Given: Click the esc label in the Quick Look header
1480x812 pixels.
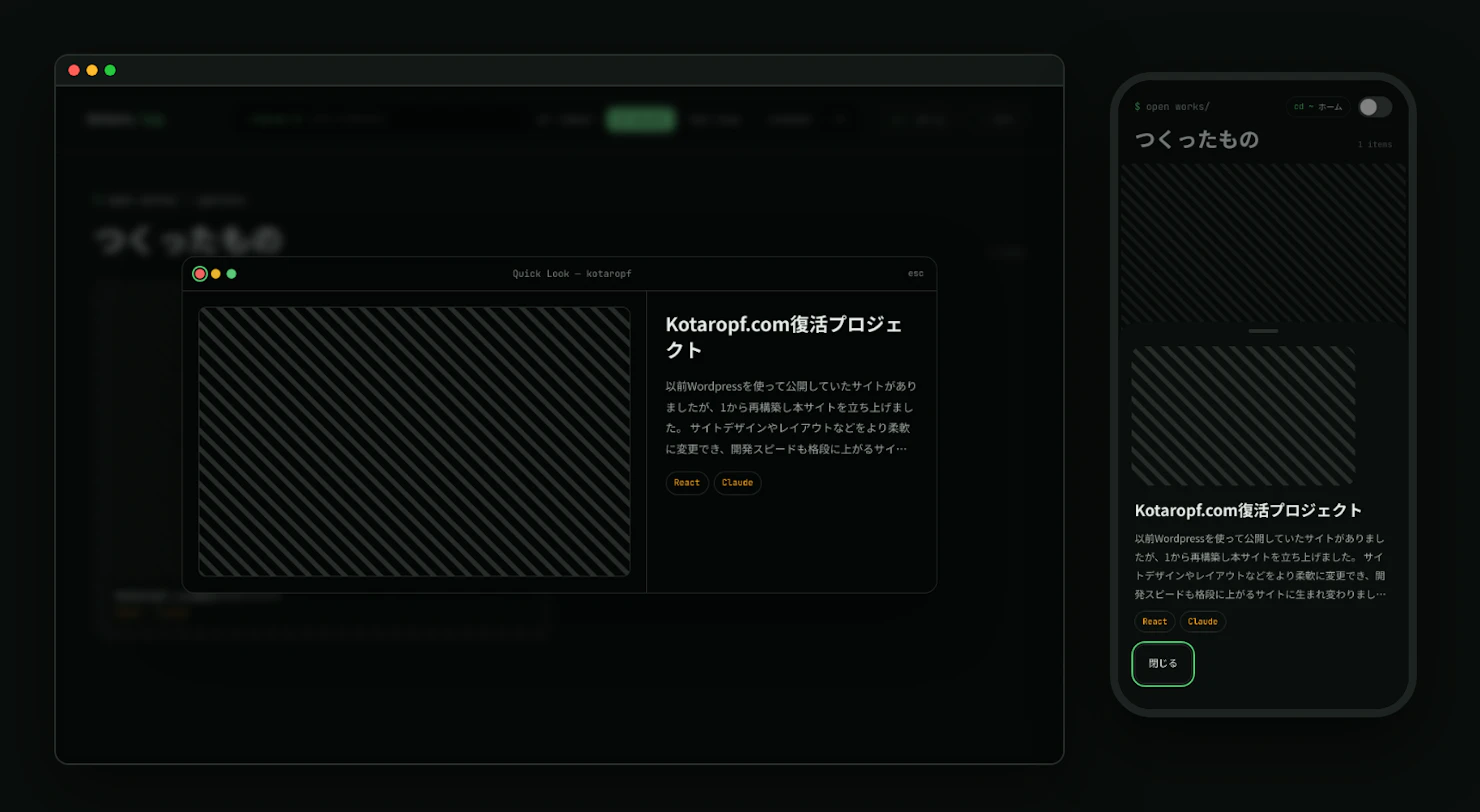Looking at the screenshot, I should (x=915, y=274).
